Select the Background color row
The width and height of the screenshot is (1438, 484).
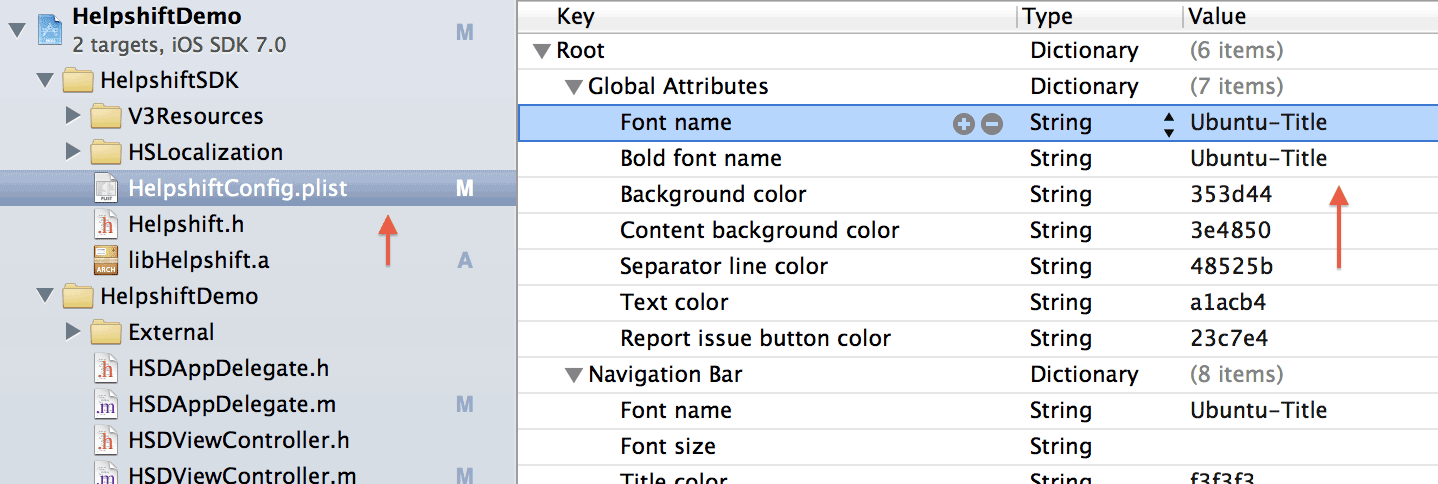pyautogui.click(x=712, y=194)
